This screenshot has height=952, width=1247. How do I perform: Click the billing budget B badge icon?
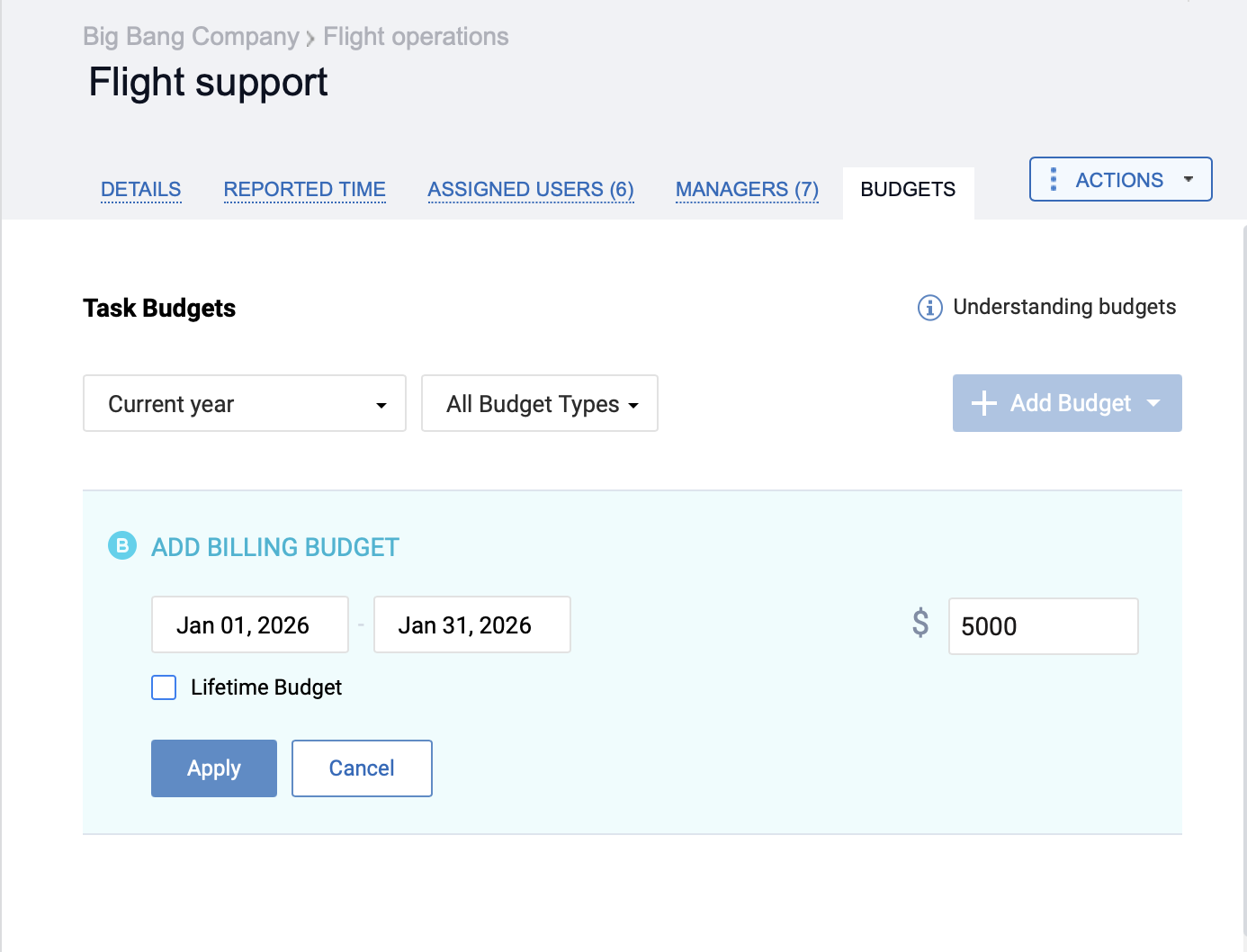[122, 545]
